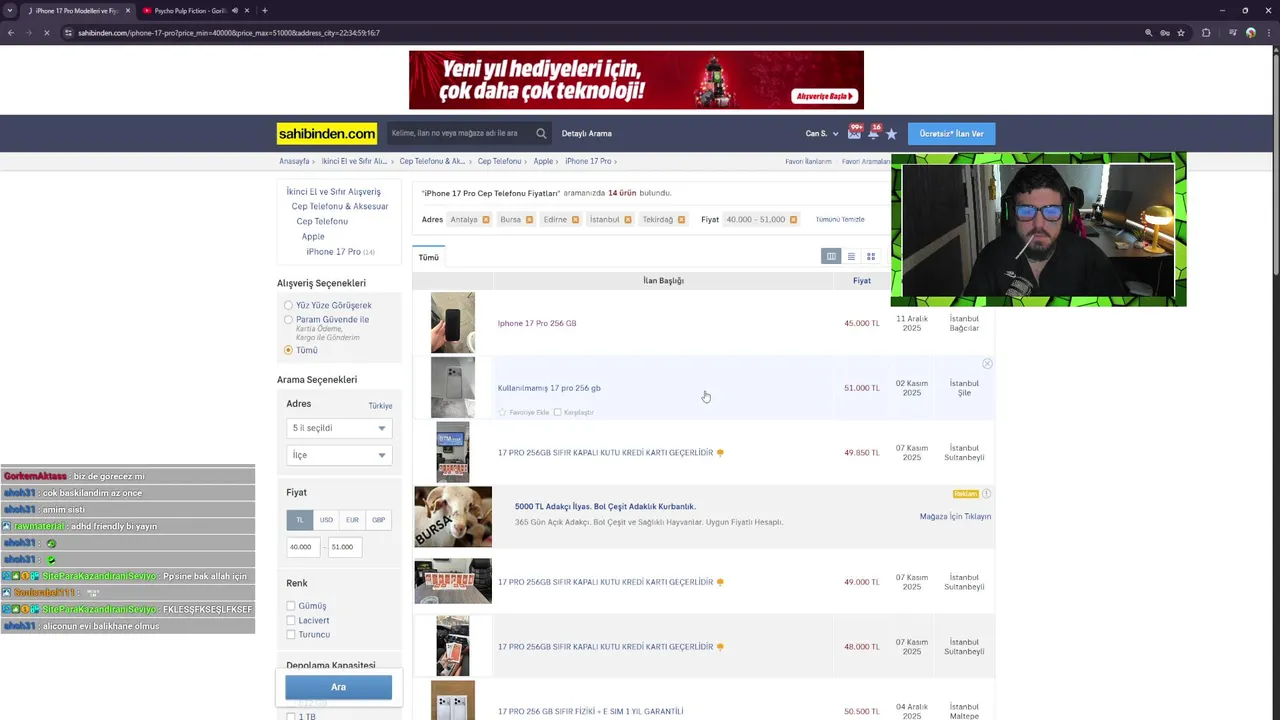Sort results by Fiyat column header

pyautogui.click(x=861, y=281)
